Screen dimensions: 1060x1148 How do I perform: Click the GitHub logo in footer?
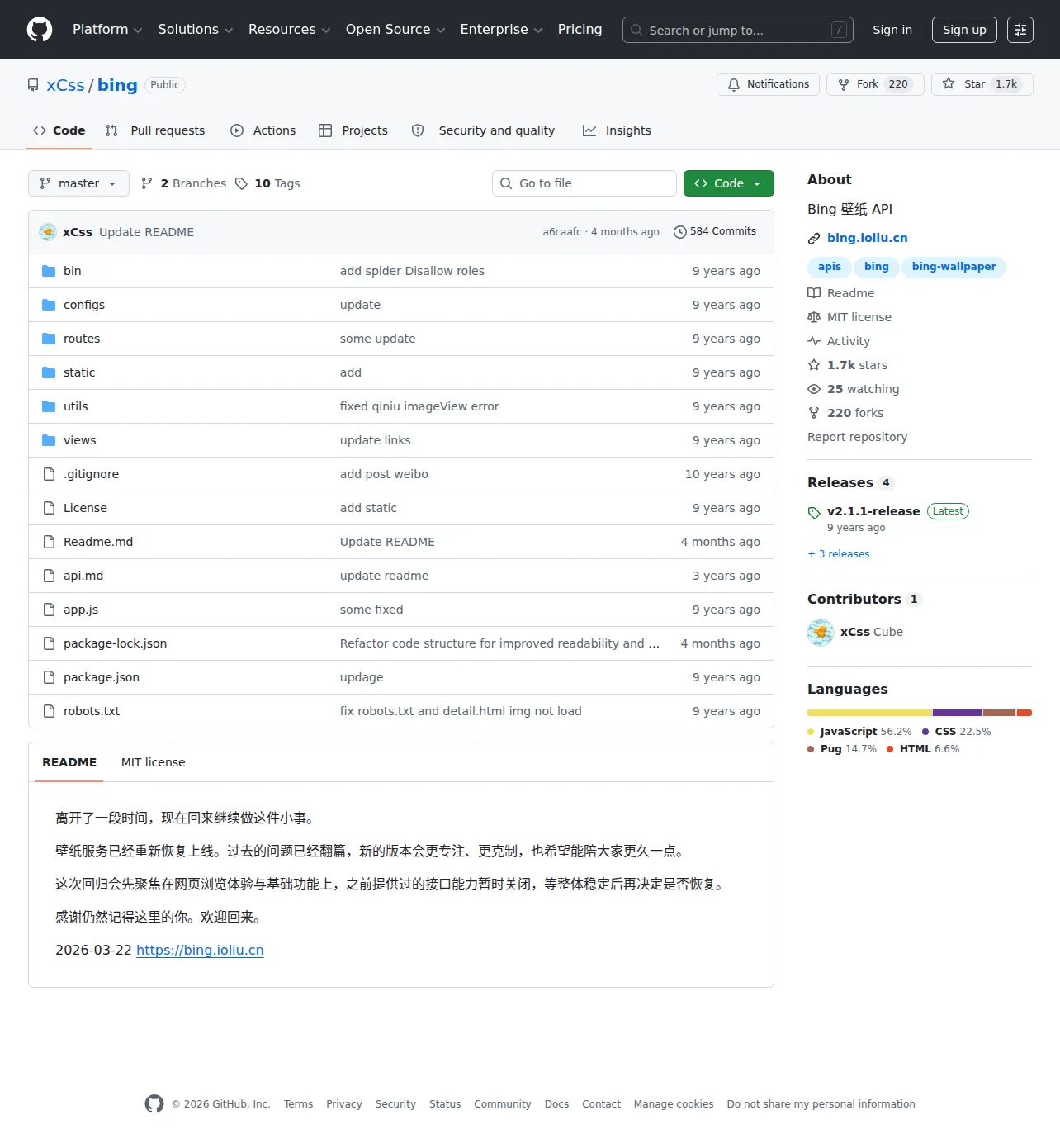[x=154, y=1104]
